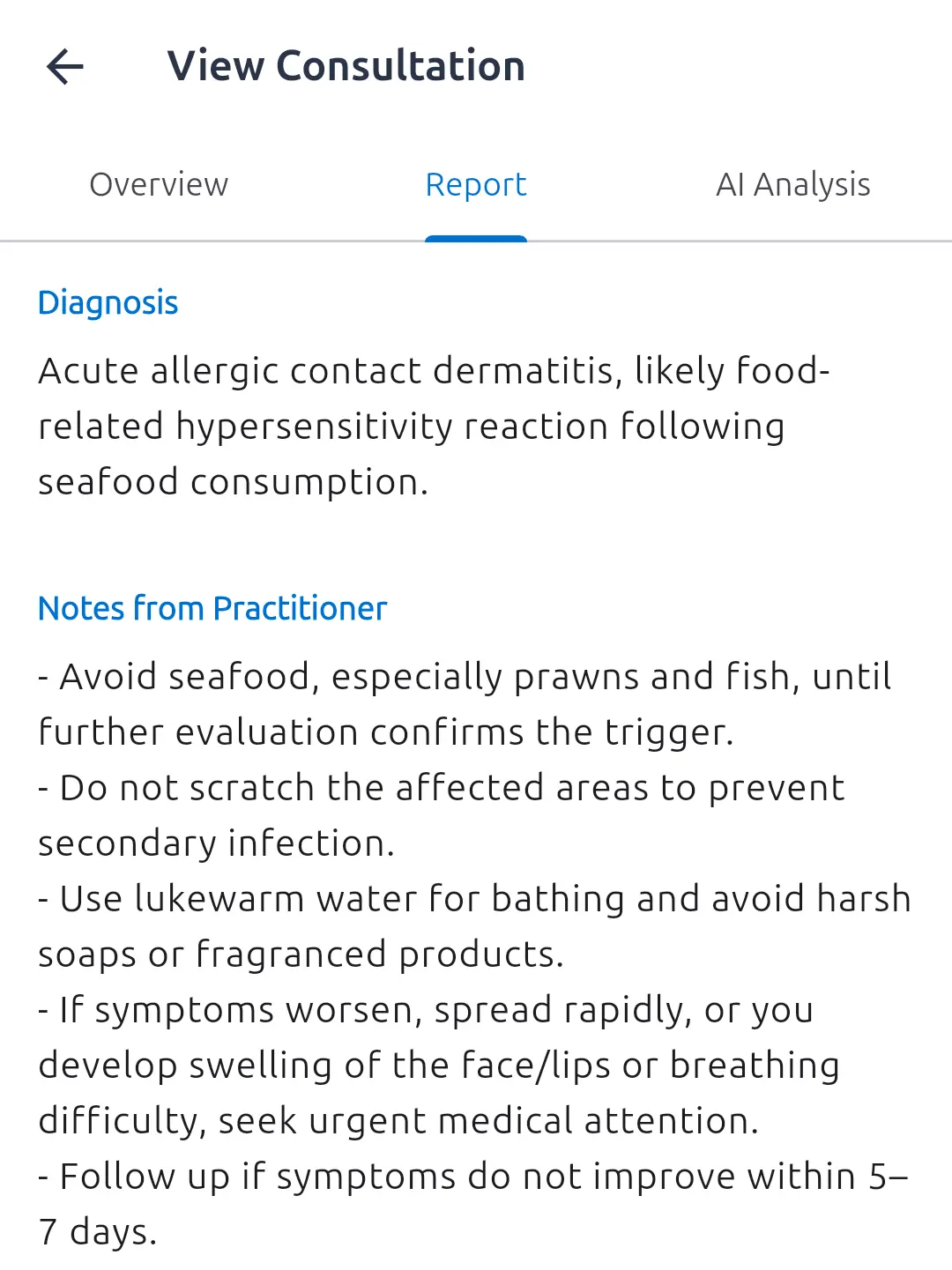Tap the "Use lukewarm water for bathing" line
Image resolution: width=952 pixels, height=1270 pixels.
point(474,899)
